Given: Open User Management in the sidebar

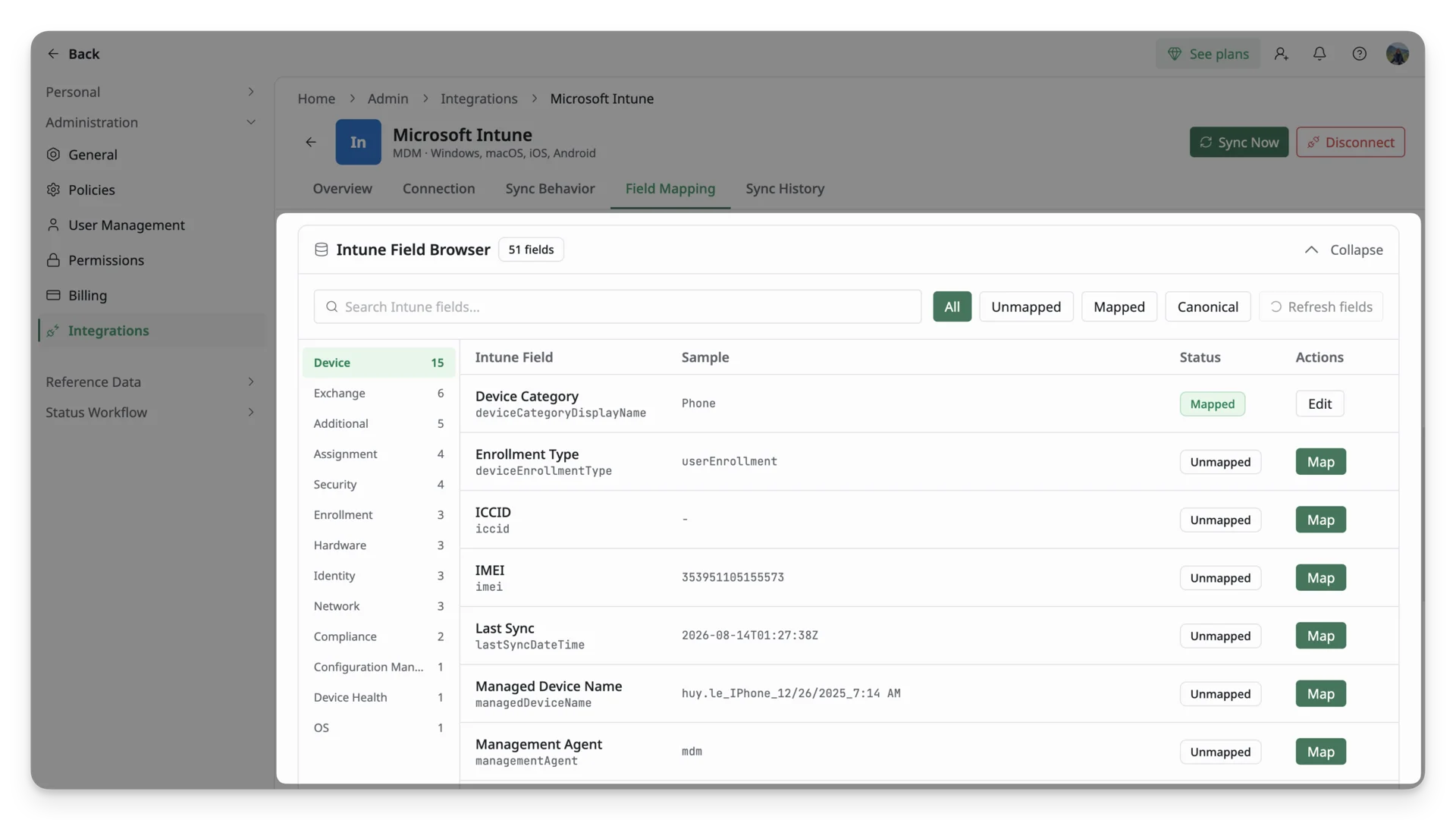Looking at the screenshot, I should tap(152, 225).
